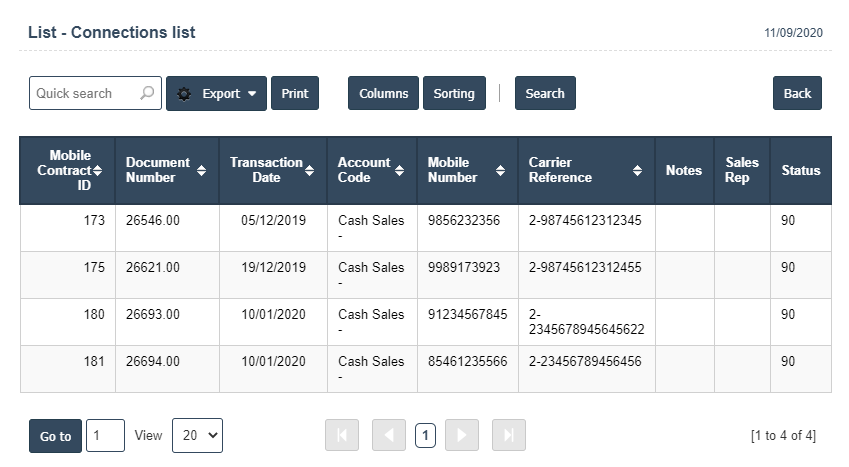Select page 1 in pagination
This screenshot has height=467, width=849.
(x=425, y=435)
